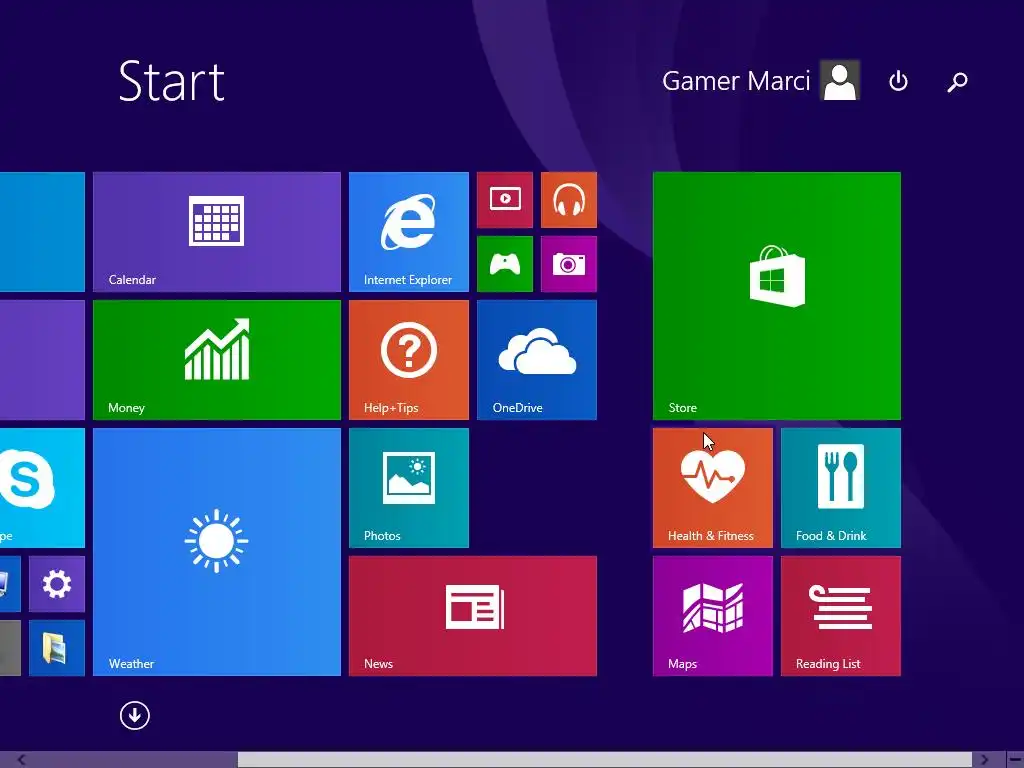
Task: Open the Health & Fitness tile
Action: pos(713,488)
